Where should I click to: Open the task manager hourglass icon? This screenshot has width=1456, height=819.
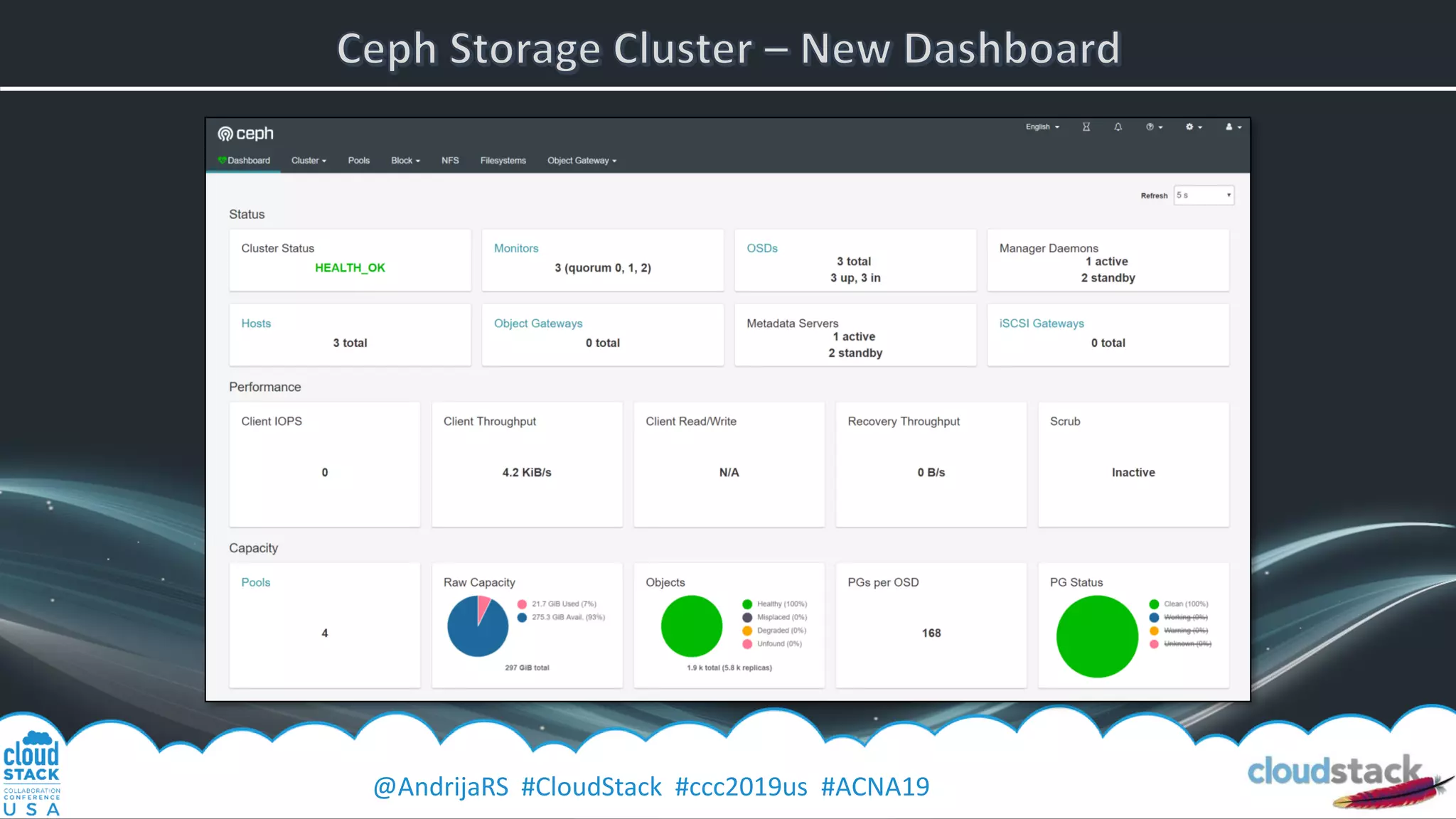(1086, 127)
